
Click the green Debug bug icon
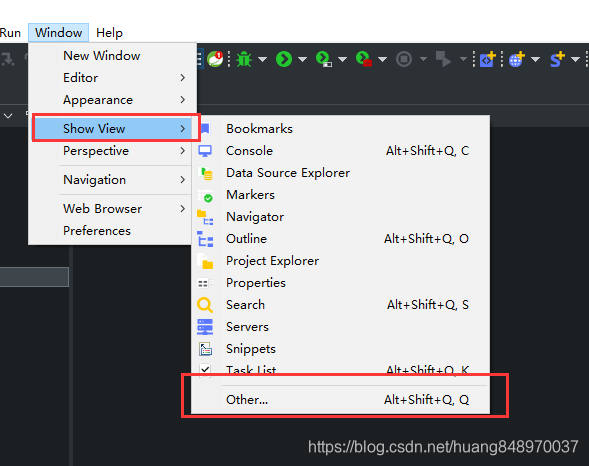tap(244, 59)
